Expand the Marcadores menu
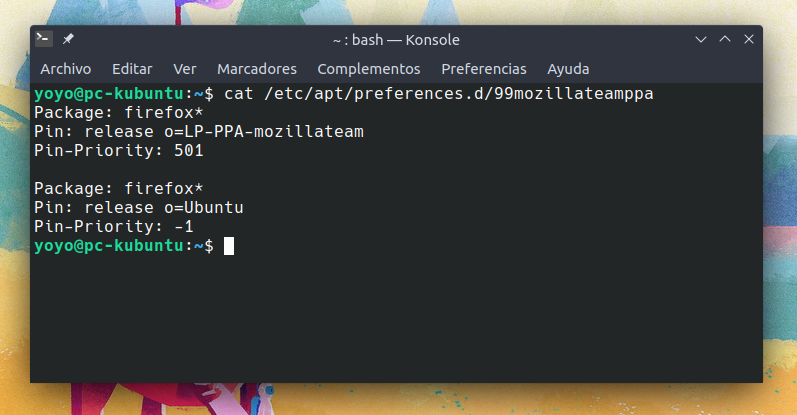This screenshot has width=797, height=415. coord(257,69)
